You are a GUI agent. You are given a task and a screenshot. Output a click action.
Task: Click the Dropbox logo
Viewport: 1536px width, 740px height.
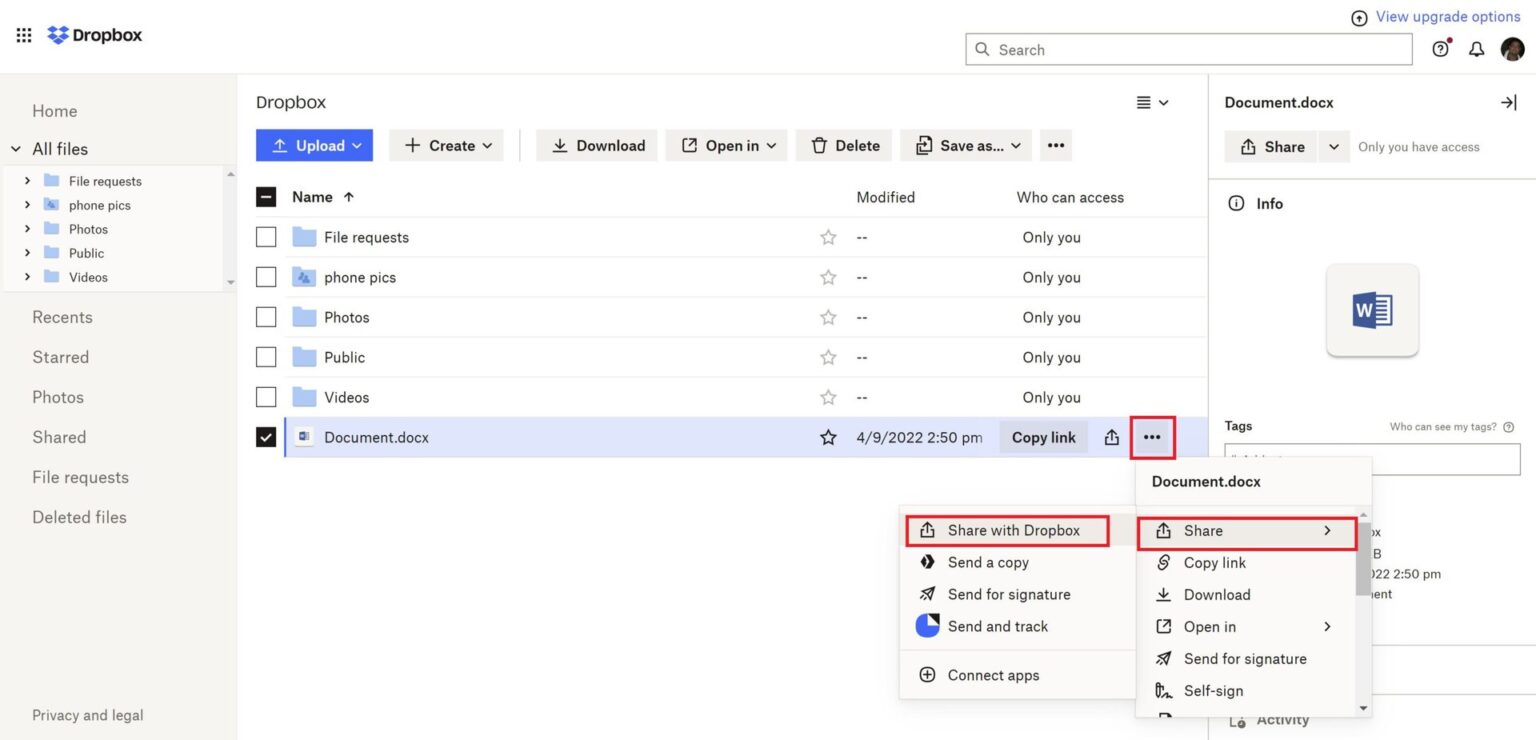94,34
